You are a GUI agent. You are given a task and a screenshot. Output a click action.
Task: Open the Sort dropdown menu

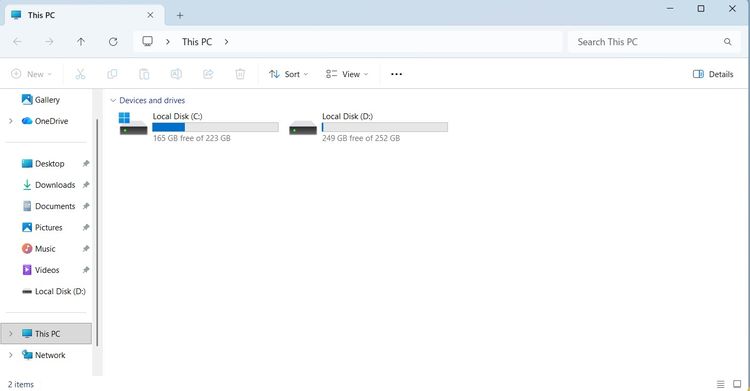point(288,74)
